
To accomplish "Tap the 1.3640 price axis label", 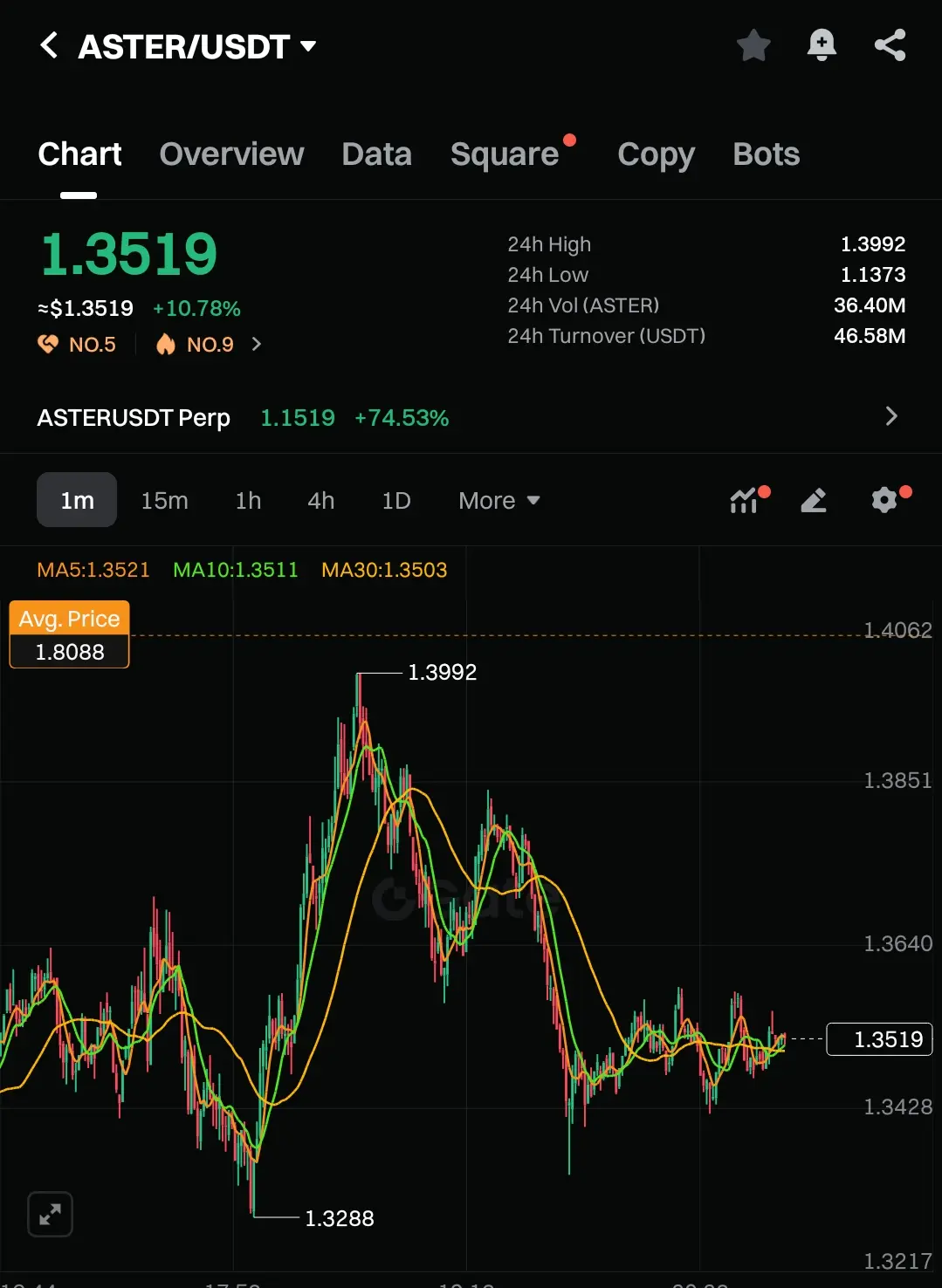I will pyautogui.click(x=897, y=943).
